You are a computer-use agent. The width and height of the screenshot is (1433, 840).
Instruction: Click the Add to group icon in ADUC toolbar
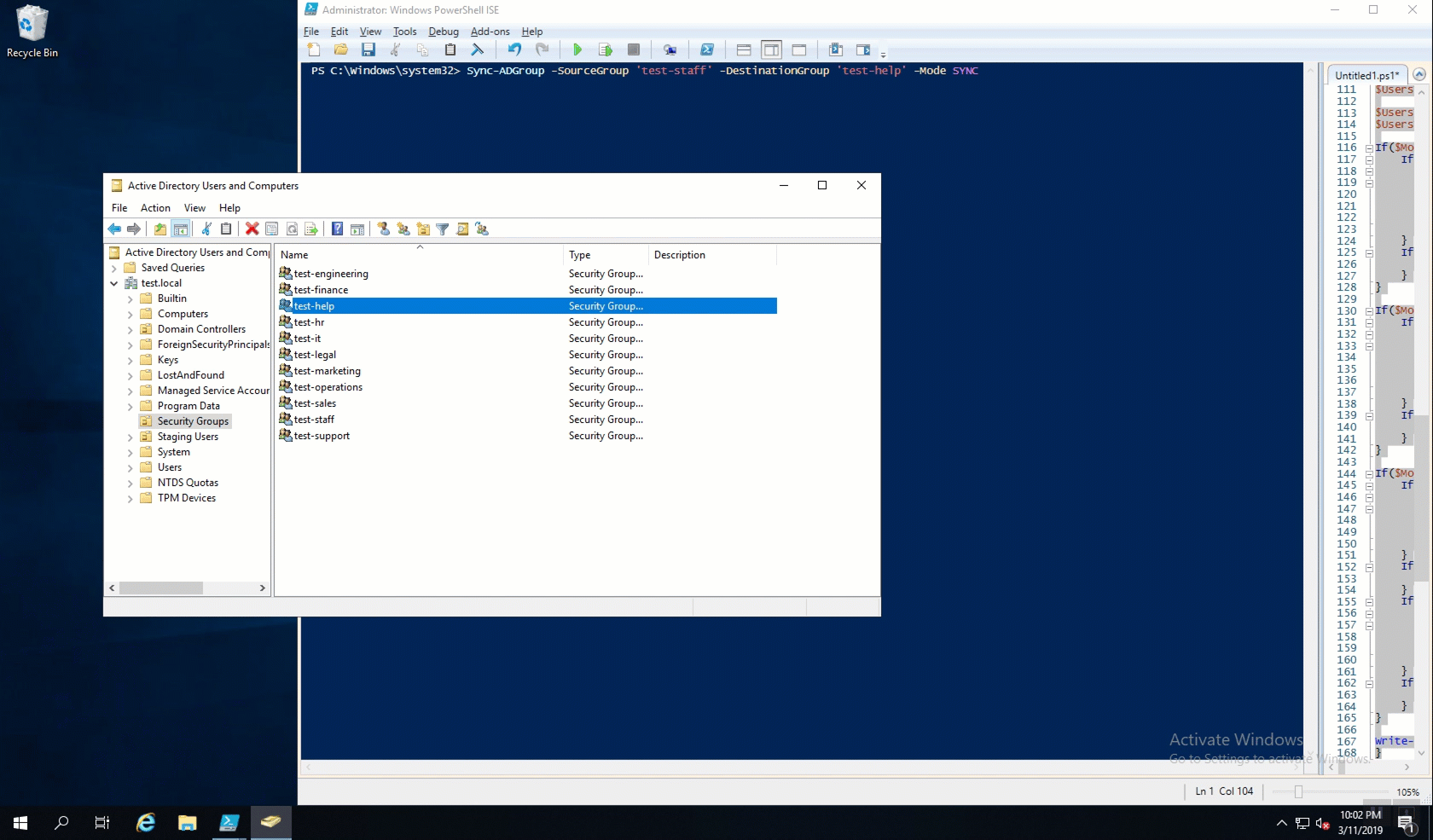(482, 229)
